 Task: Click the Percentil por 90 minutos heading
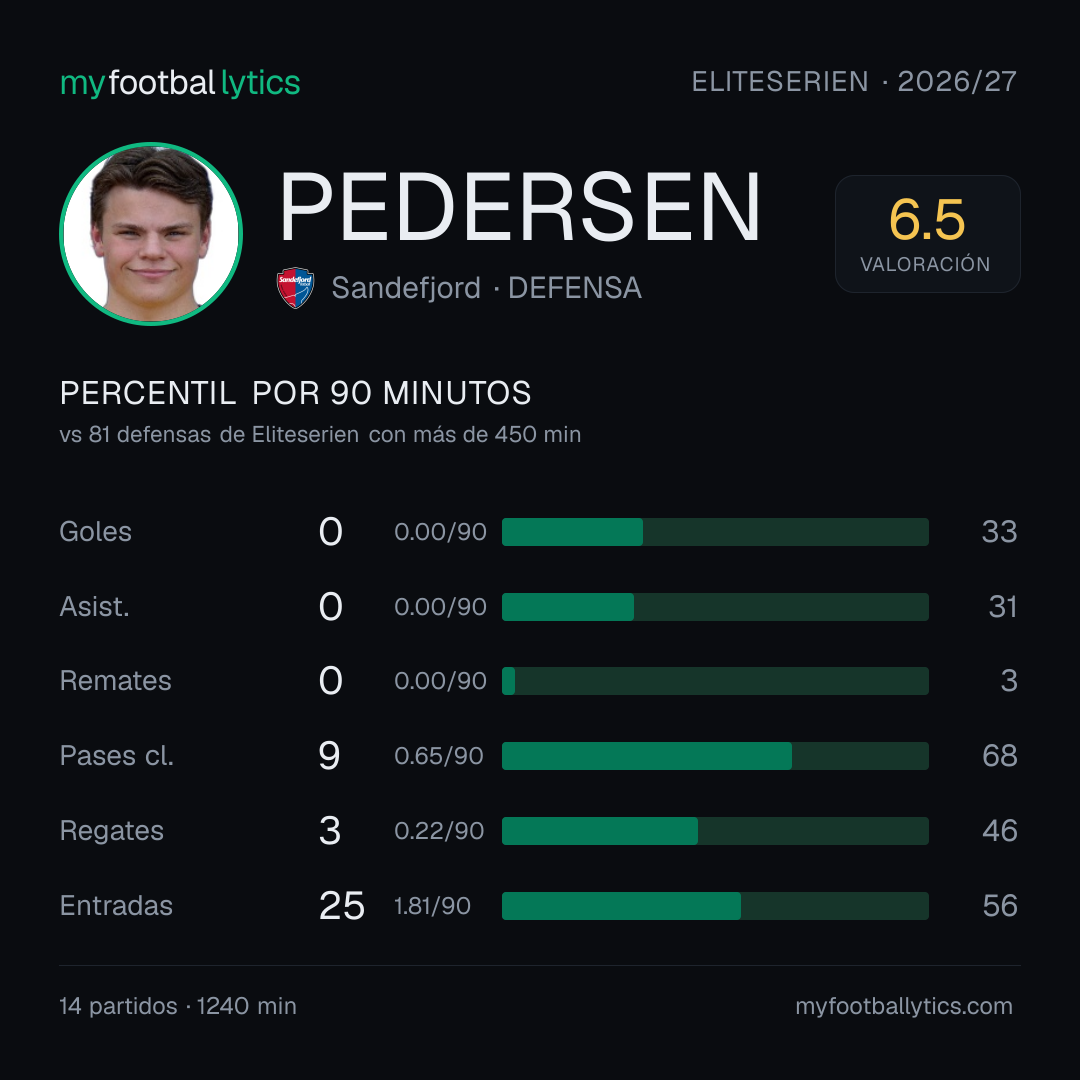pos(295,393)
